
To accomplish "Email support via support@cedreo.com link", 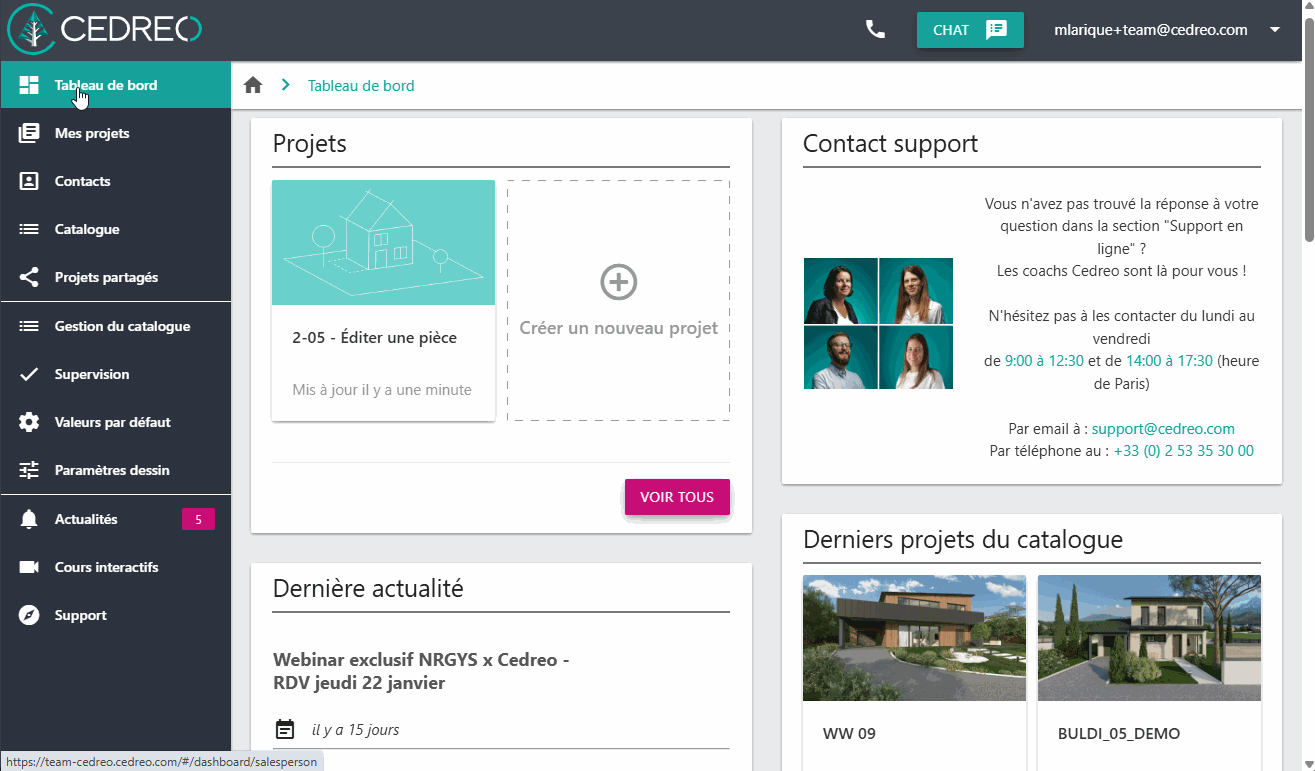I will click(x=1163, y=428).
